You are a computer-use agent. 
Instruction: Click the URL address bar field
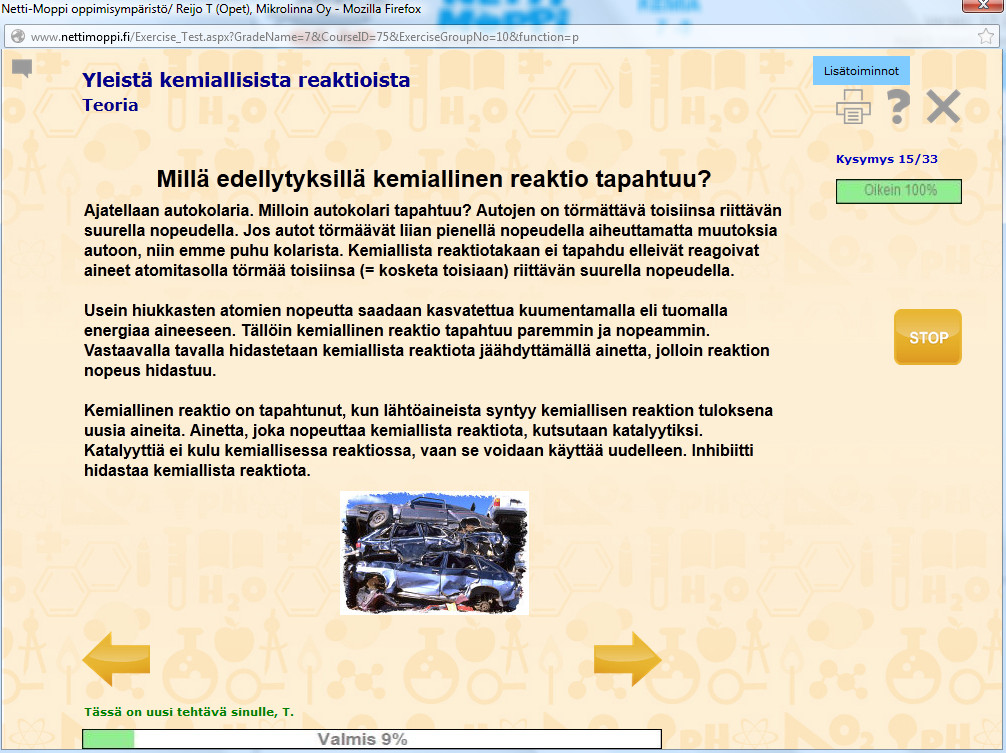coord(502,37)
